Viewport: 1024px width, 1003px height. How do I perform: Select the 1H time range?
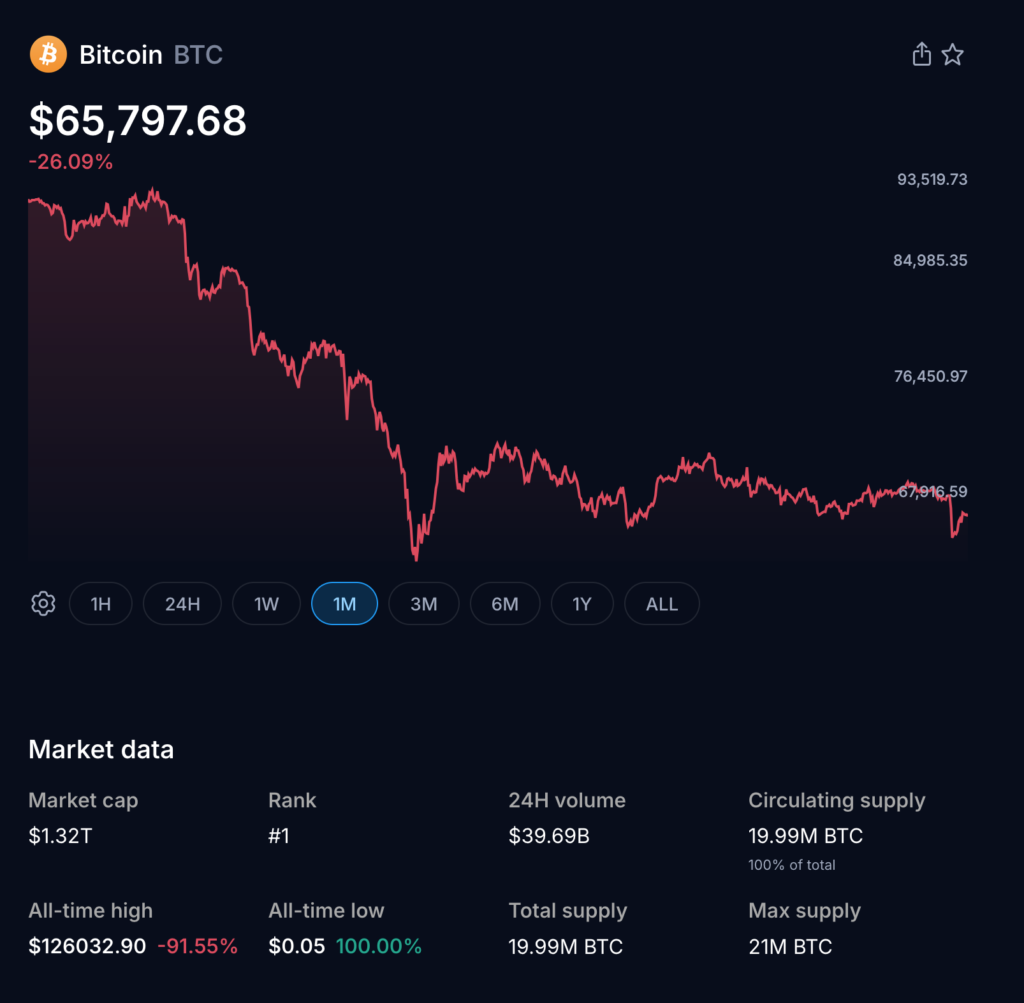coord(100,603)
